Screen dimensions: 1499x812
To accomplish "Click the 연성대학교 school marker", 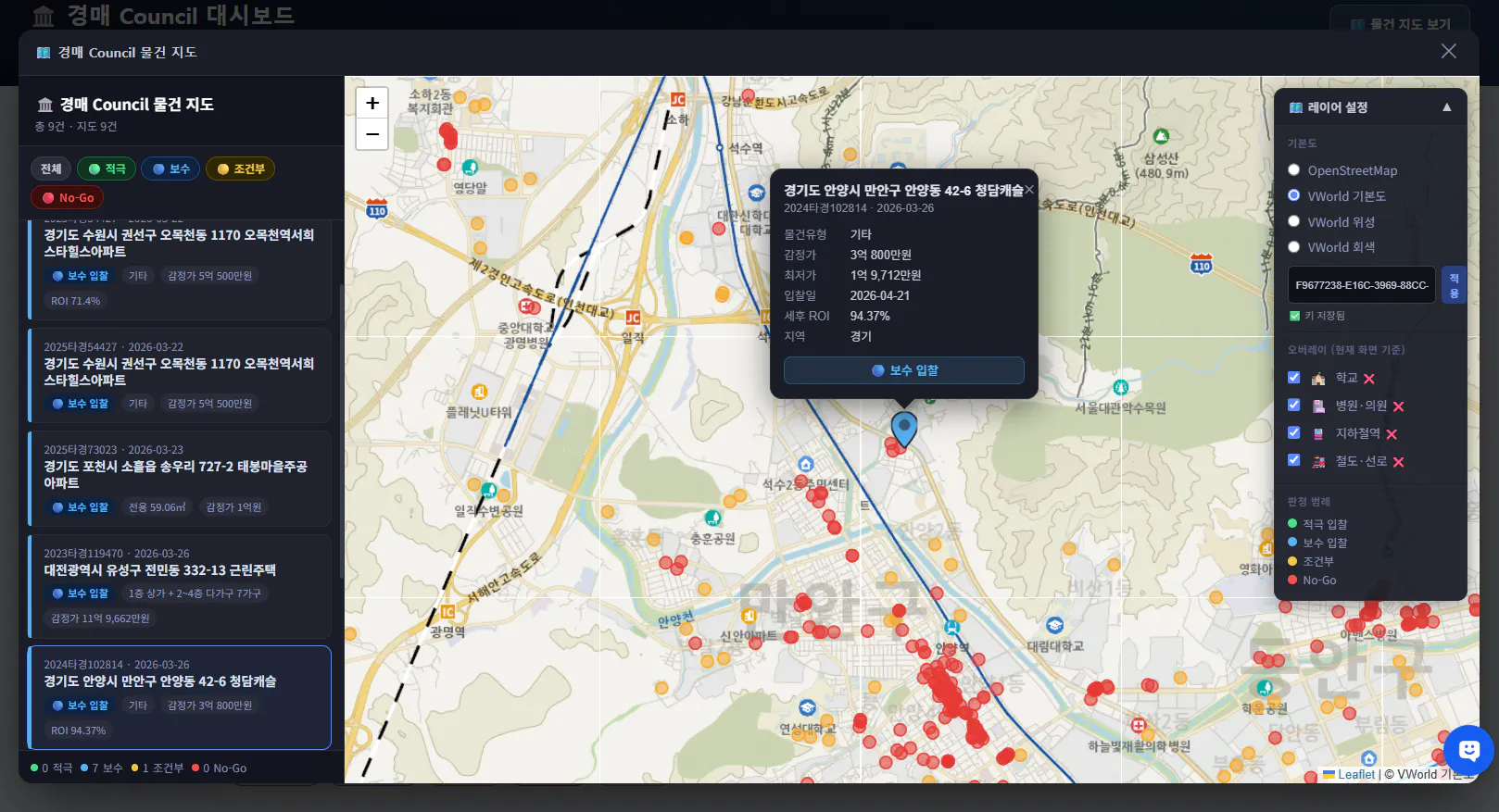I will (x=807, y=708).
